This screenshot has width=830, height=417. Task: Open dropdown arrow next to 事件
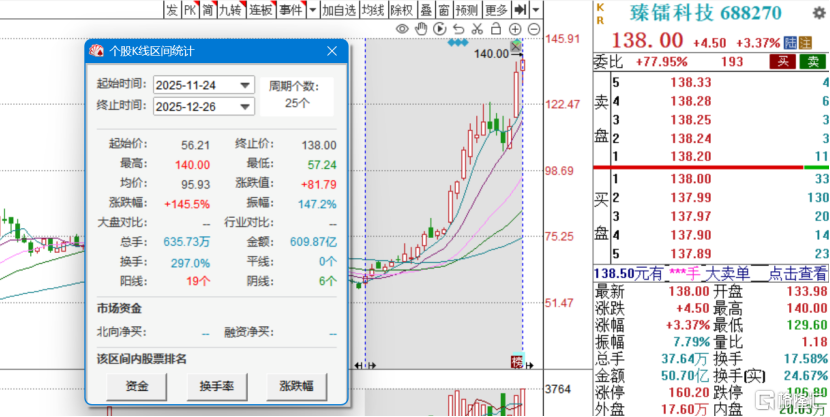coord(313,10)
